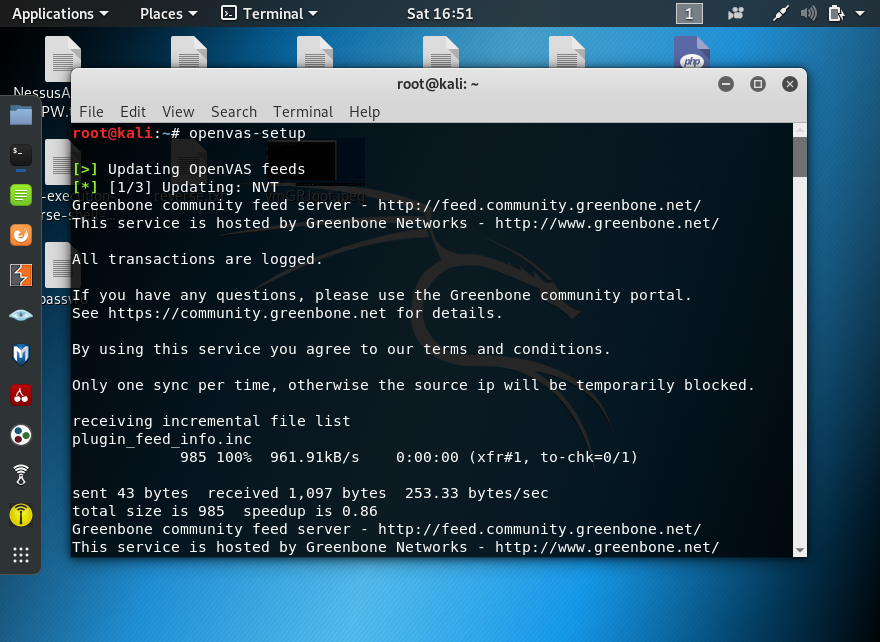Launch Firefox from the dock

[21, 235]
